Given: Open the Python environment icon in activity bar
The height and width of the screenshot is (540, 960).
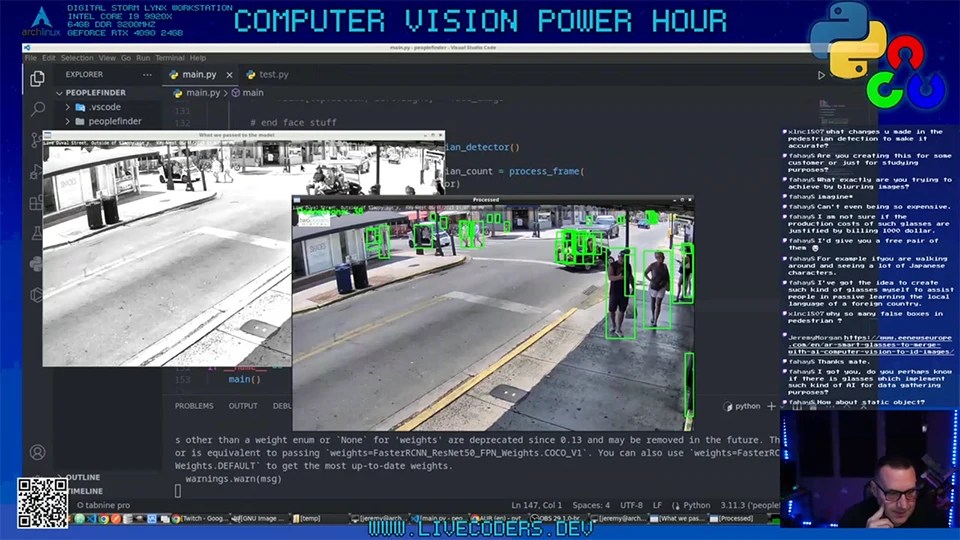Looking at the screenshot, I should (37, 263).
